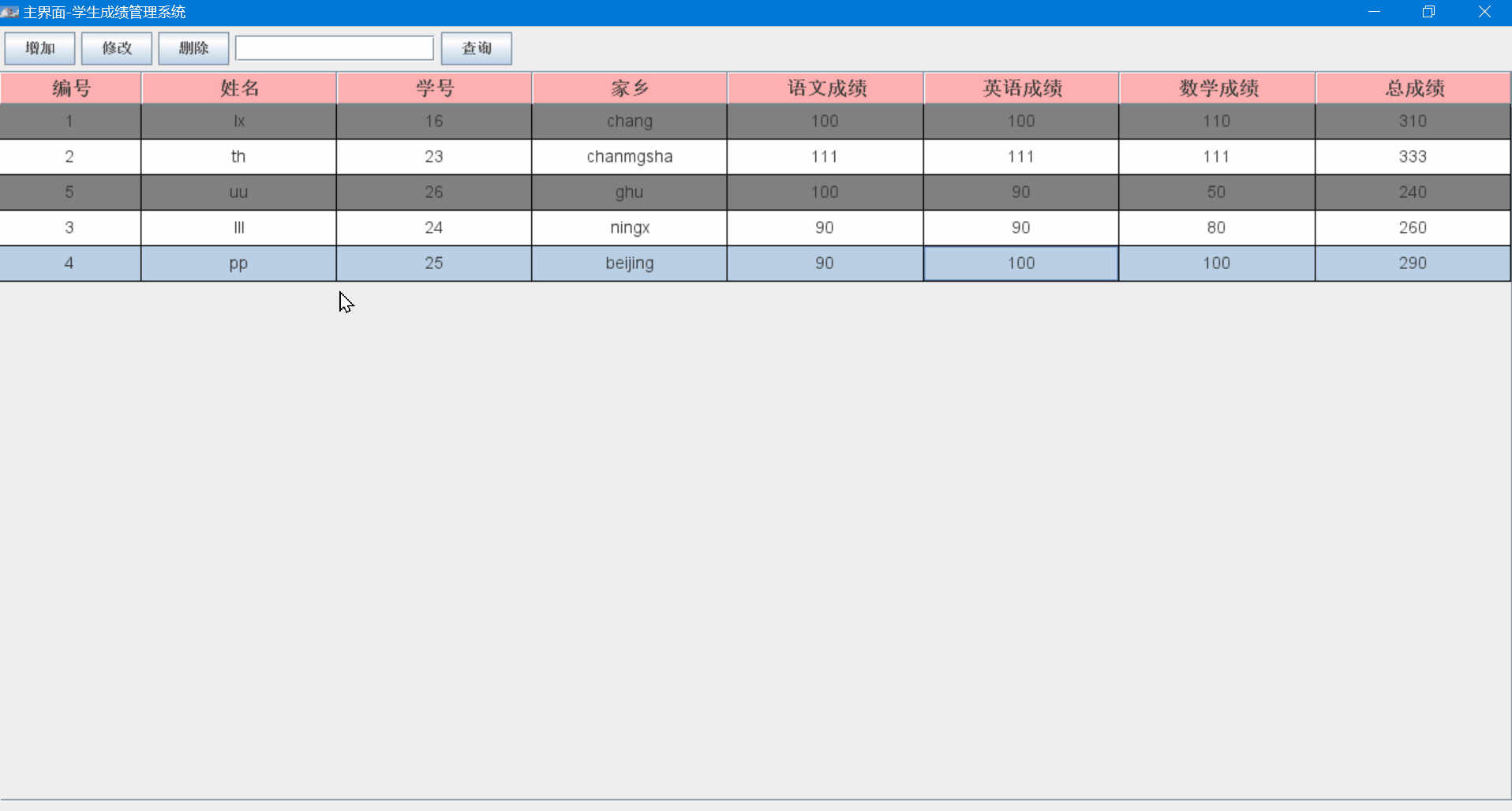
Task: Click the 查询 (Query) button
Action: click(477, 48)
